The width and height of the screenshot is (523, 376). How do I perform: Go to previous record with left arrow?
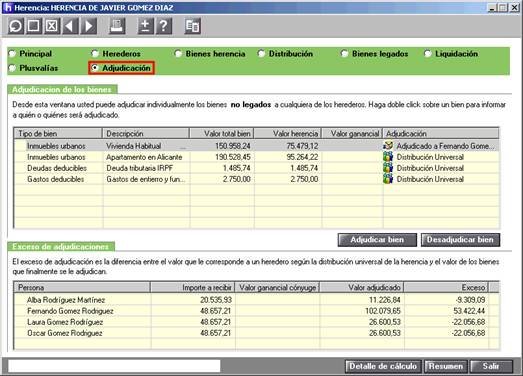coord(70,26)
